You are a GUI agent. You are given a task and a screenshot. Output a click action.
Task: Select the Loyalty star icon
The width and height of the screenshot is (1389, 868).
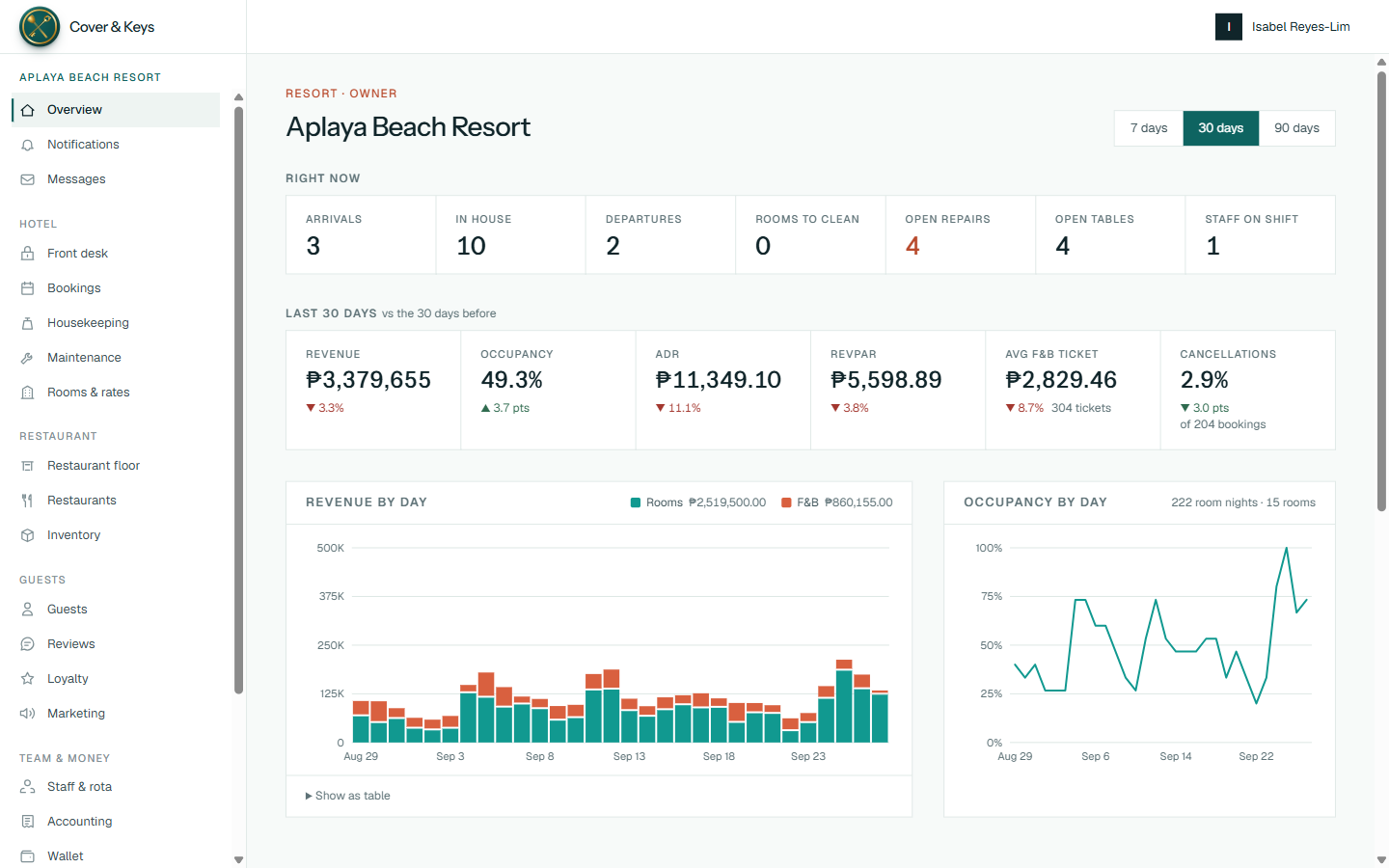tap(28, 679)
